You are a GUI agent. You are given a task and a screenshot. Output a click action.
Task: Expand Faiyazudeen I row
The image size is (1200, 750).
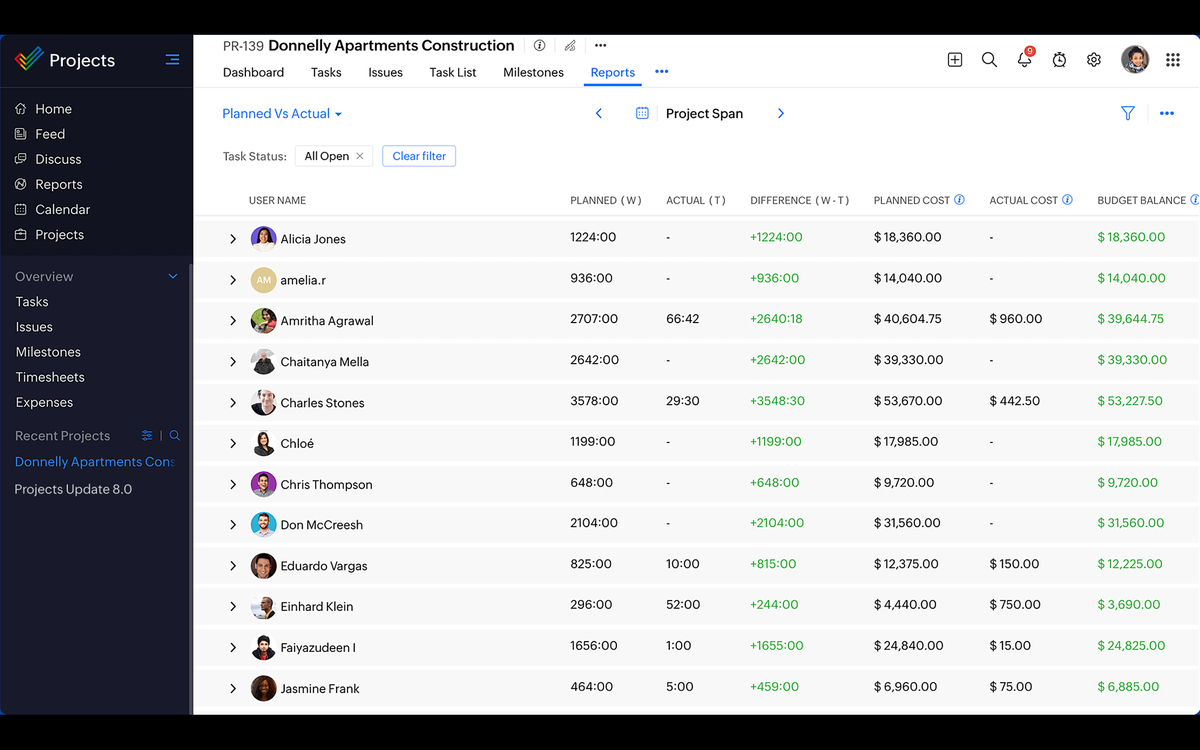click(x=233, y=648)
